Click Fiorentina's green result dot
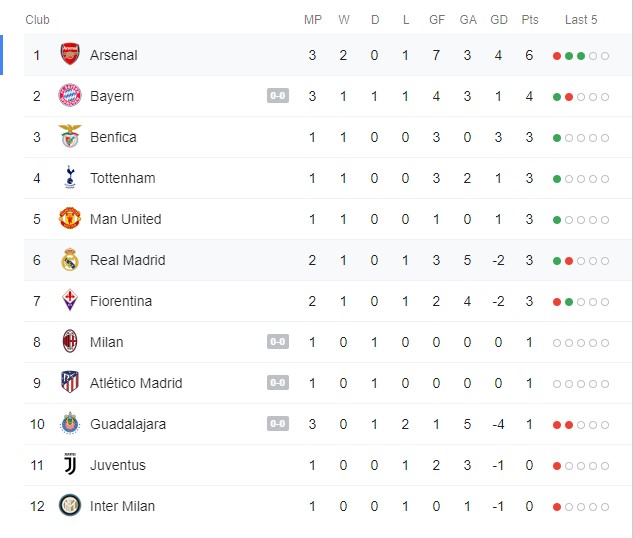This screenshot has width=633, height=538. (569, 302)
